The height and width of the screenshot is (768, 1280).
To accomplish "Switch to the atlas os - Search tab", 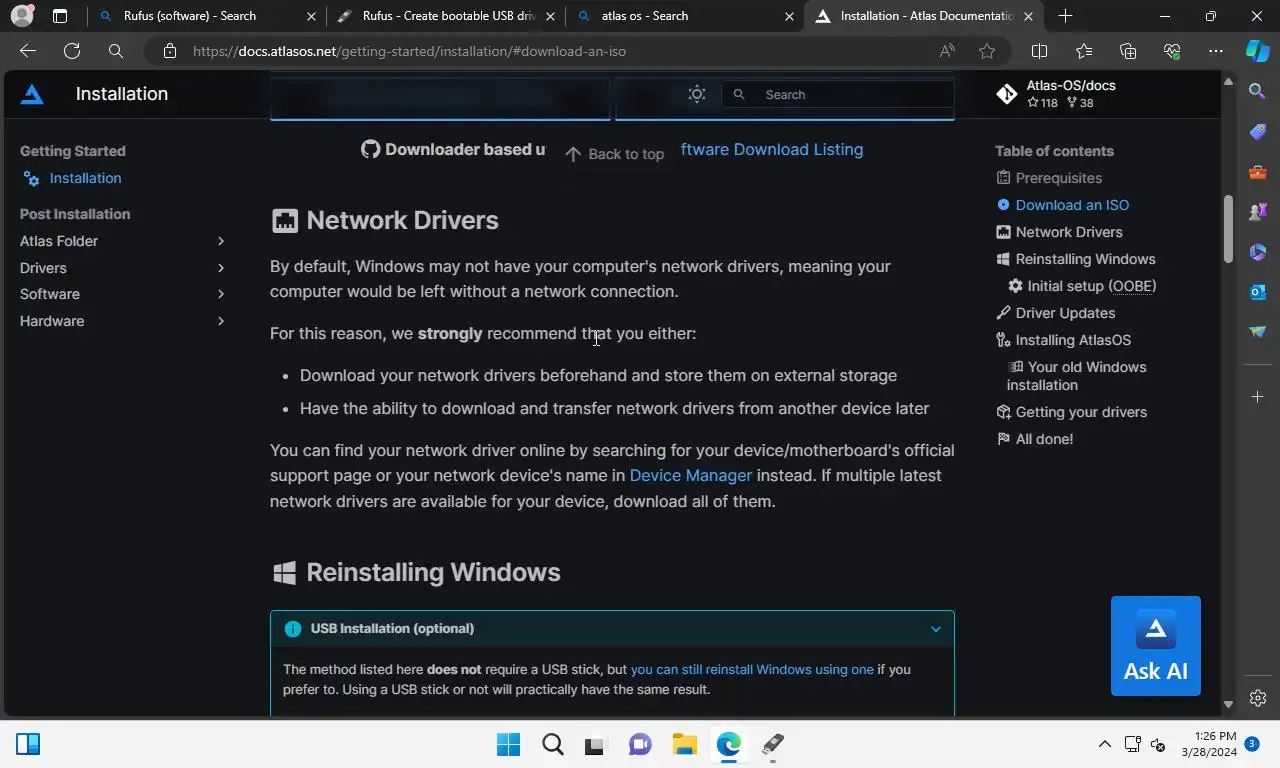I will click(x=685, y=16).
